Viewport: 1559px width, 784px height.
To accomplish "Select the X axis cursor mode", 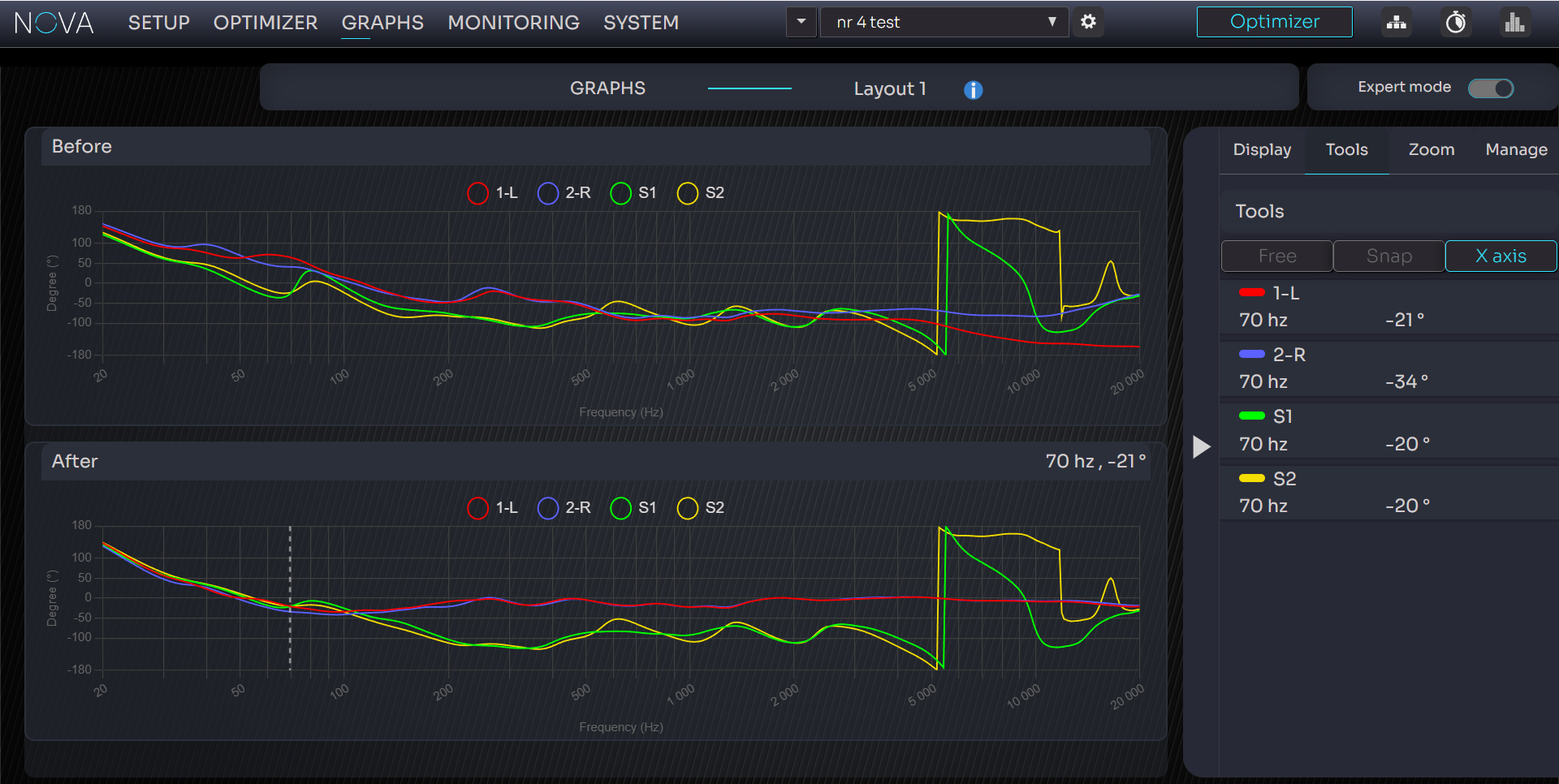I will click(1501, 256).
